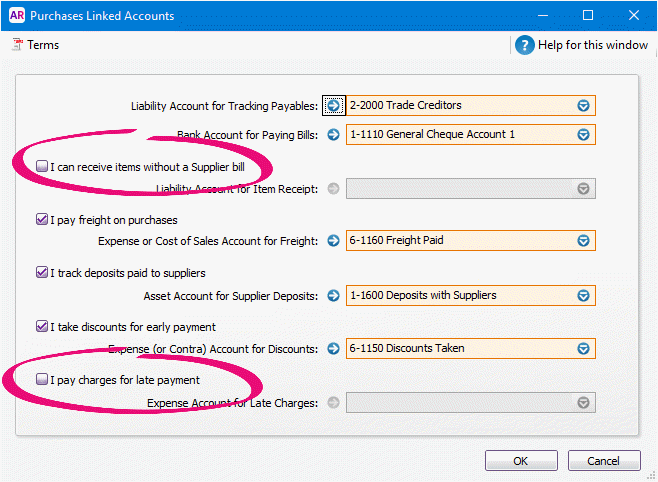Expand the Discounts Taken account dropdown

tap(583, 349)
